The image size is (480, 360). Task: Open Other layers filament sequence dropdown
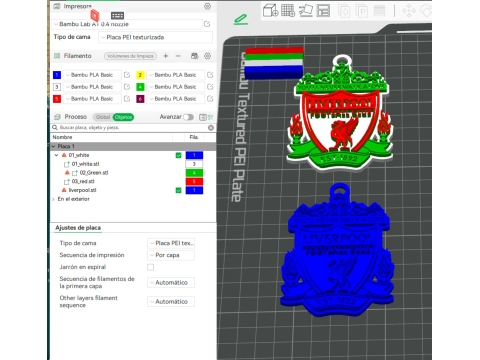[x=171, y=301]
